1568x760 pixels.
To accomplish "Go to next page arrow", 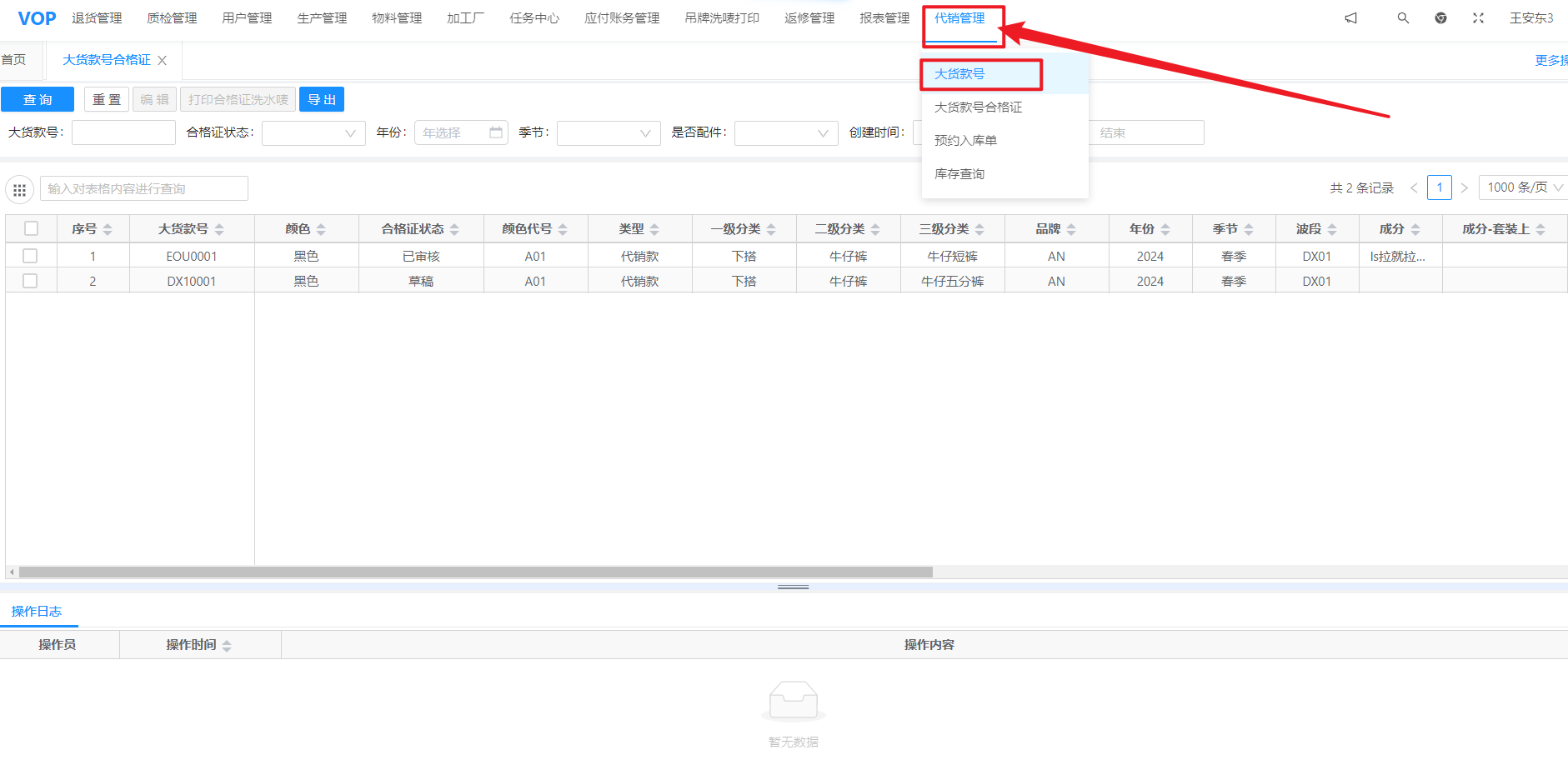I will point(1464,188).
